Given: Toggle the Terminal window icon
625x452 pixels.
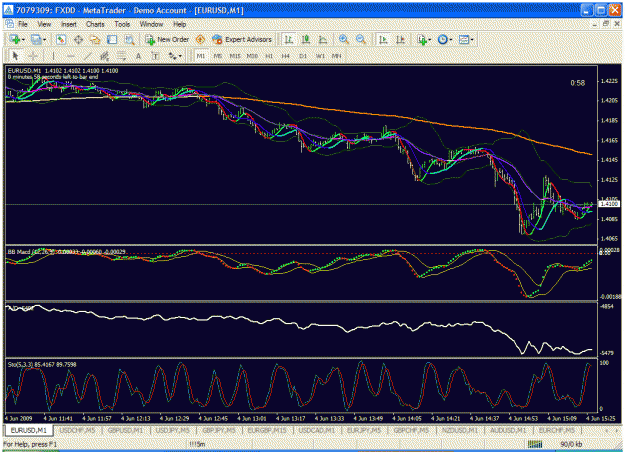Looking at the screenshot, I should (112, 39).
